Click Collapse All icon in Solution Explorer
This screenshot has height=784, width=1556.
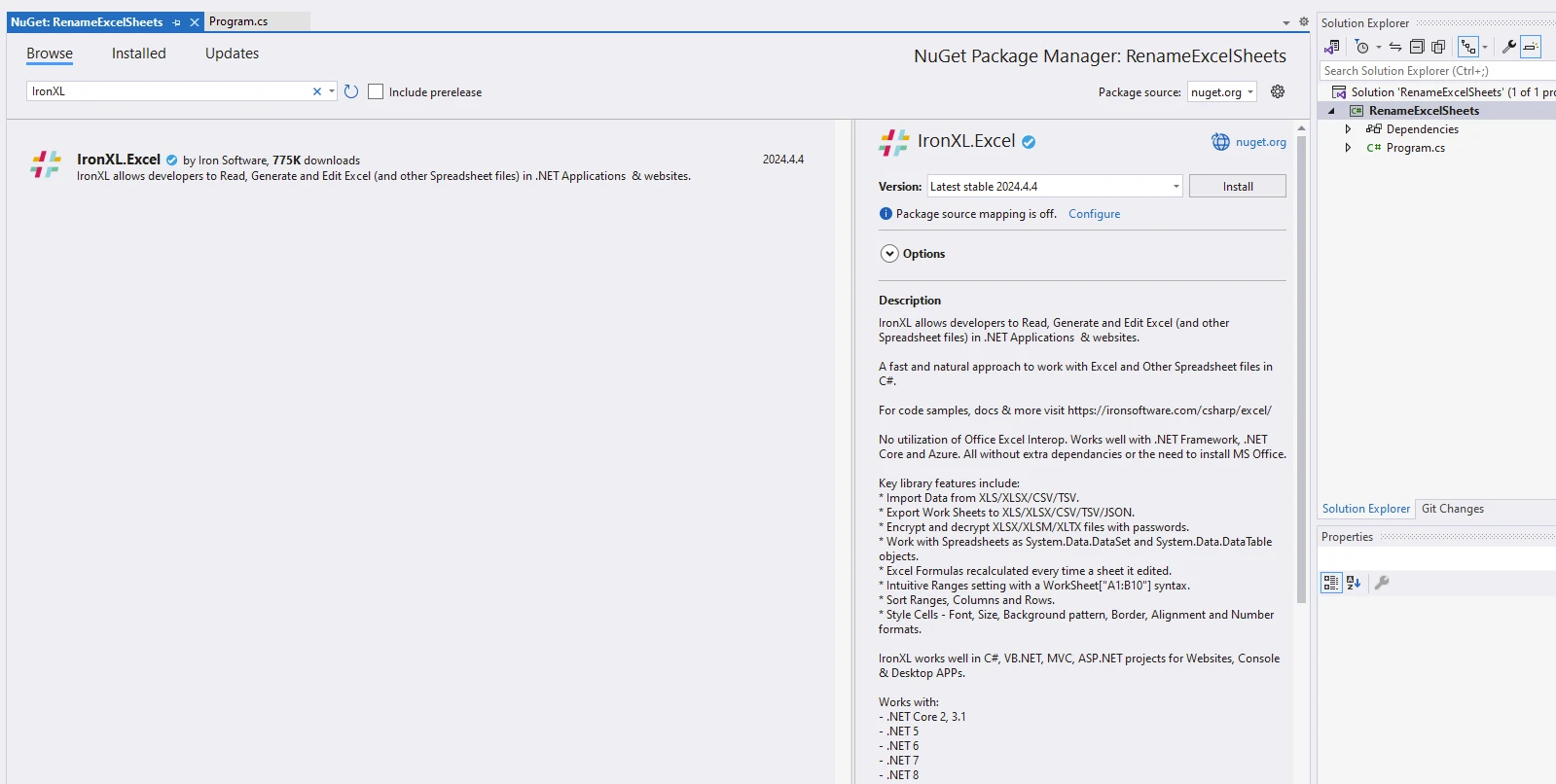(x=1417, y=47)
